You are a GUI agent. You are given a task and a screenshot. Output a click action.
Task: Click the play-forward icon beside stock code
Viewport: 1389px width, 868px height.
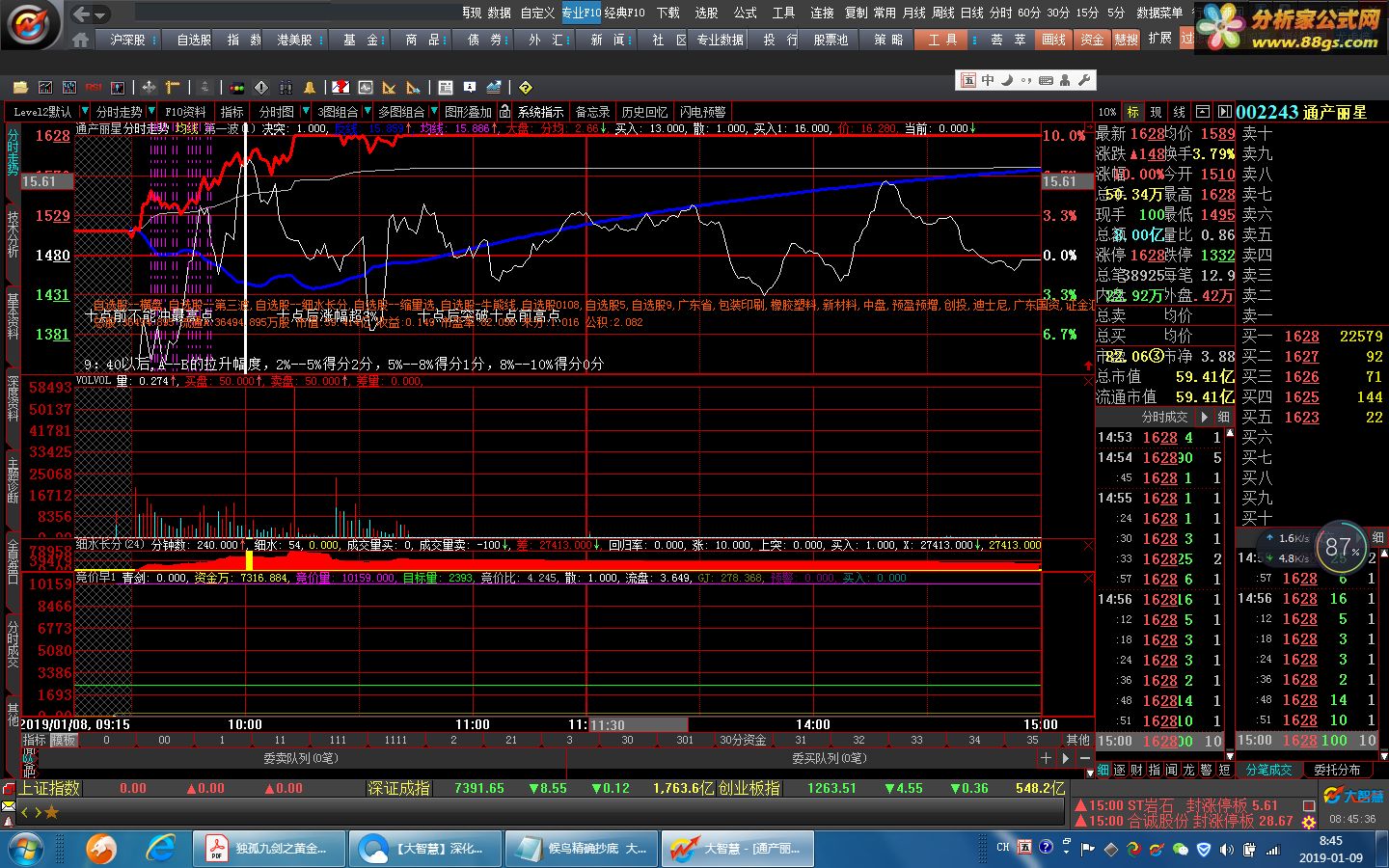click(1225, 112)
